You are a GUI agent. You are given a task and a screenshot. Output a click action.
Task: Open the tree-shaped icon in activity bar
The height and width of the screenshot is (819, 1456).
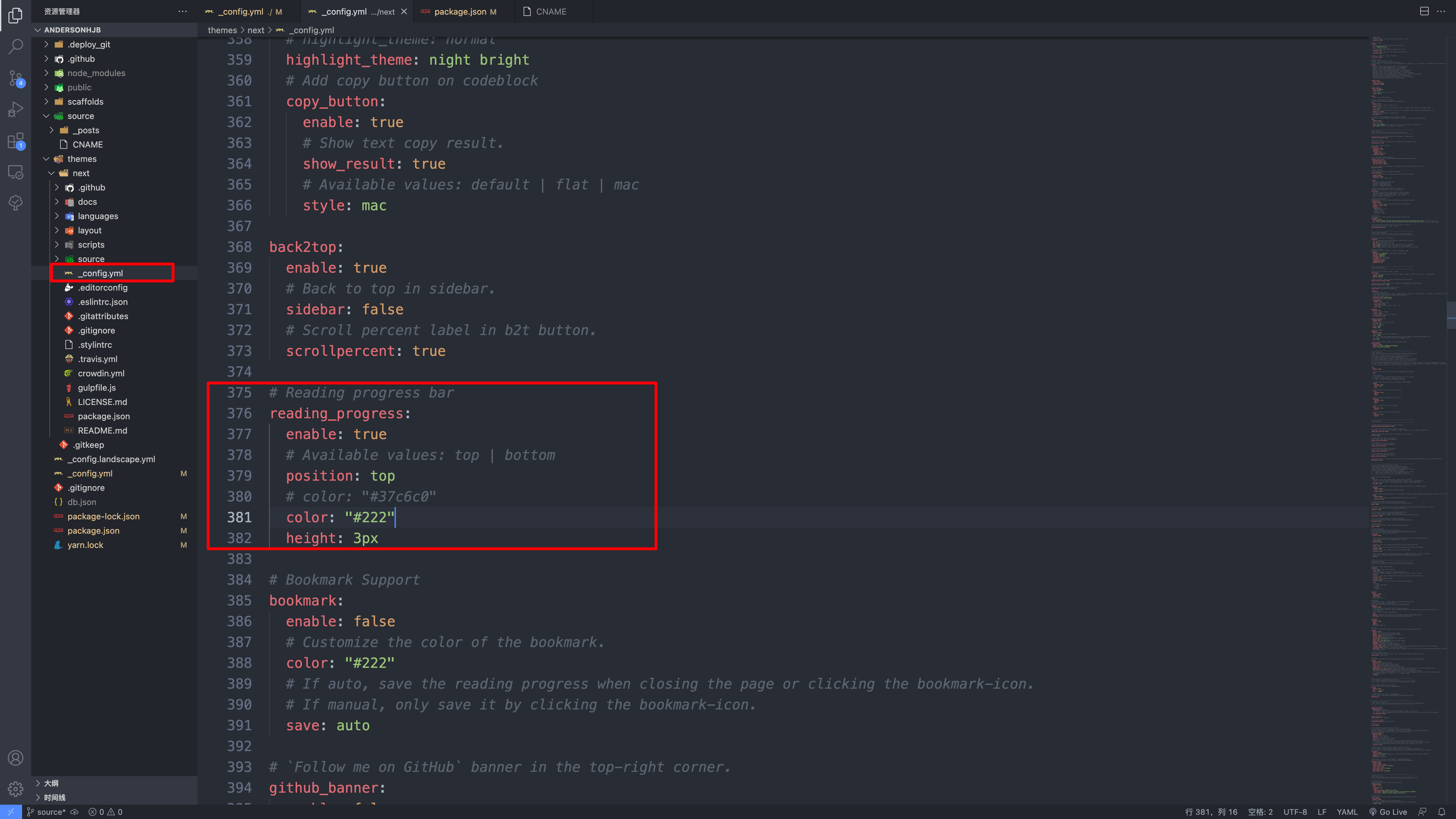coord(16,203)
